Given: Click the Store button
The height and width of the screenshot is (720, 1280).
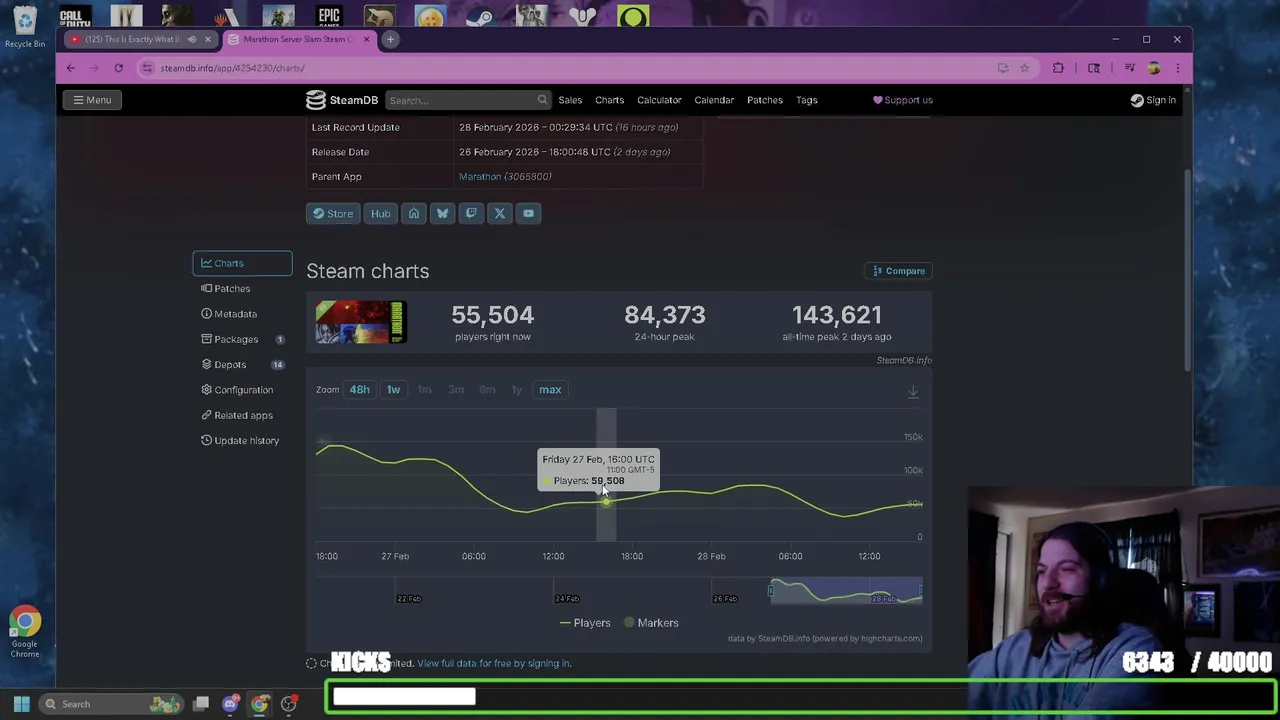Looking at the screenshot, I should (332, 213).
